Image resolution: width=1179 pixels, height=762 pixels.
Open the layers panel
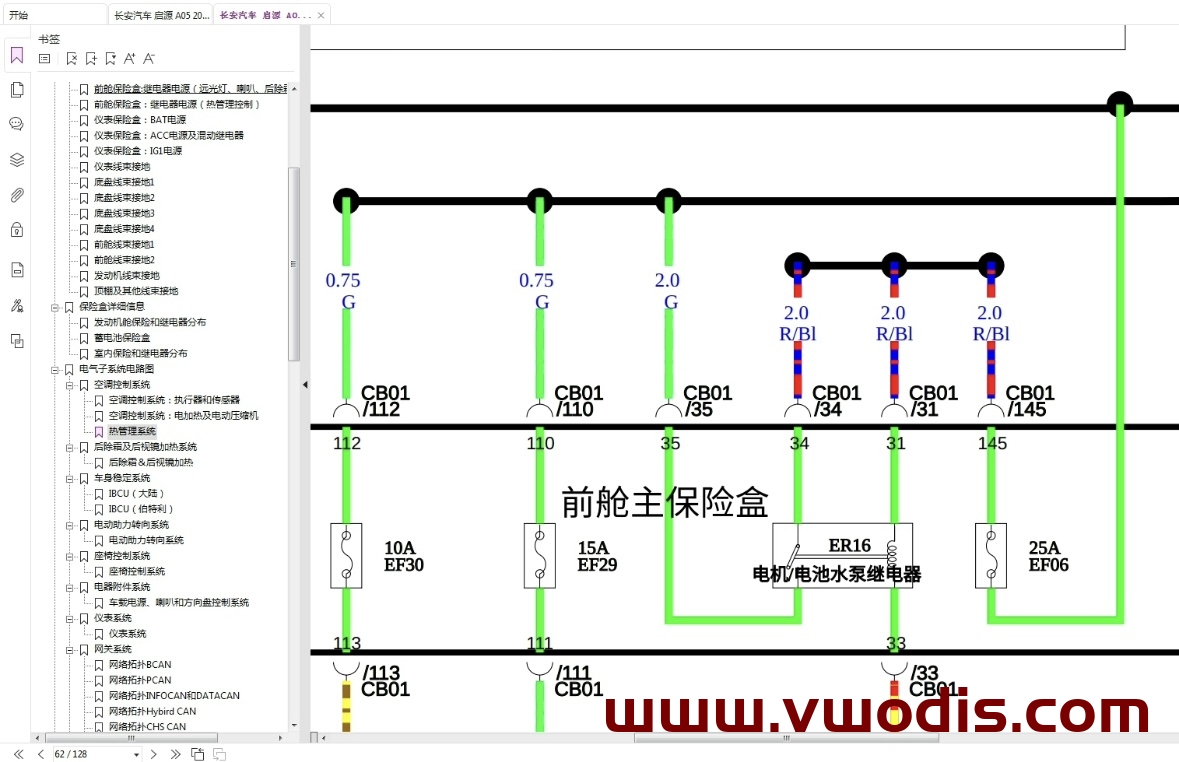pyautogui.click(x=17, y=159)
